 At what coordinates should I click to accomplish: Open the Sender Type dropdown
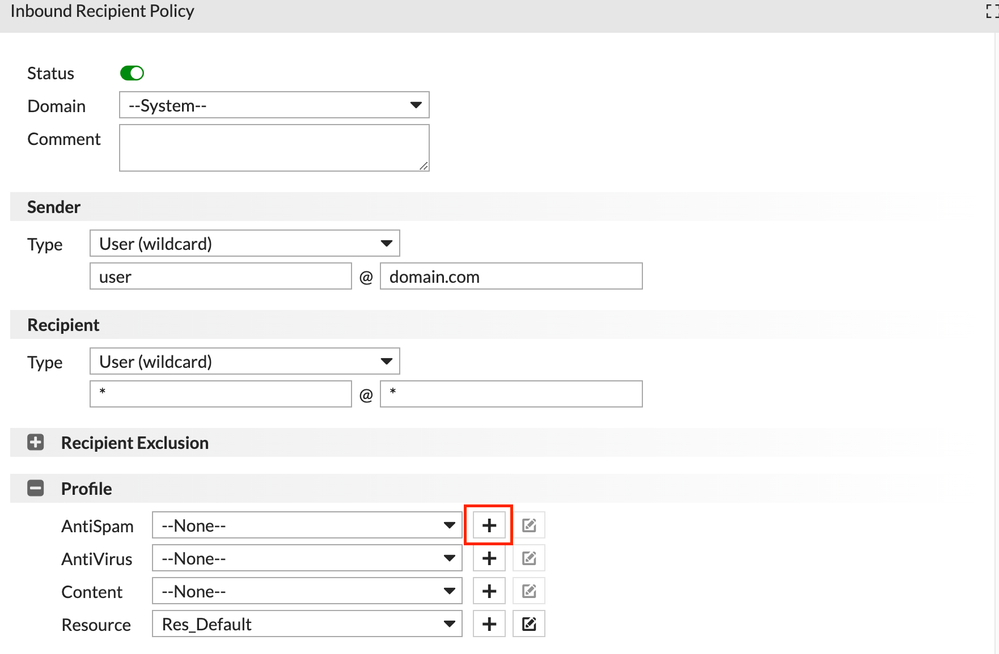point(244,243)
